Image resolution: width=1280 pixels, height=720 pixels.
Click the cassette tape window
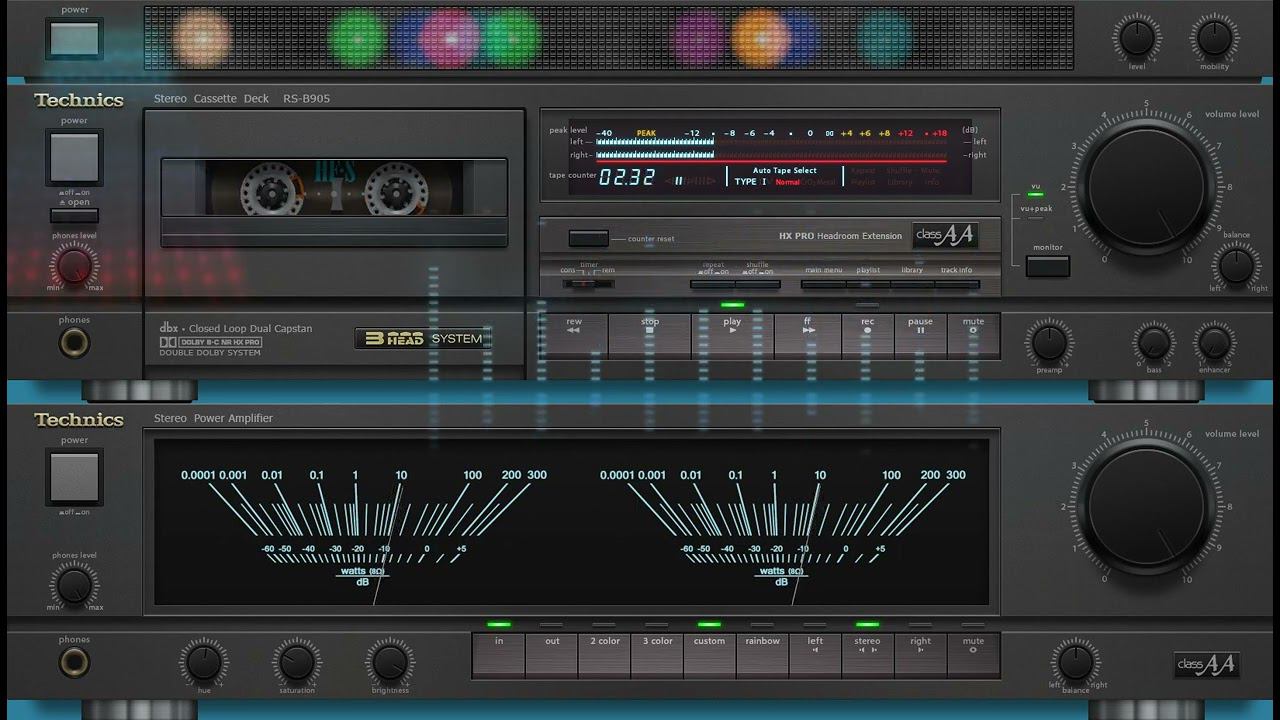coord(334,189)
